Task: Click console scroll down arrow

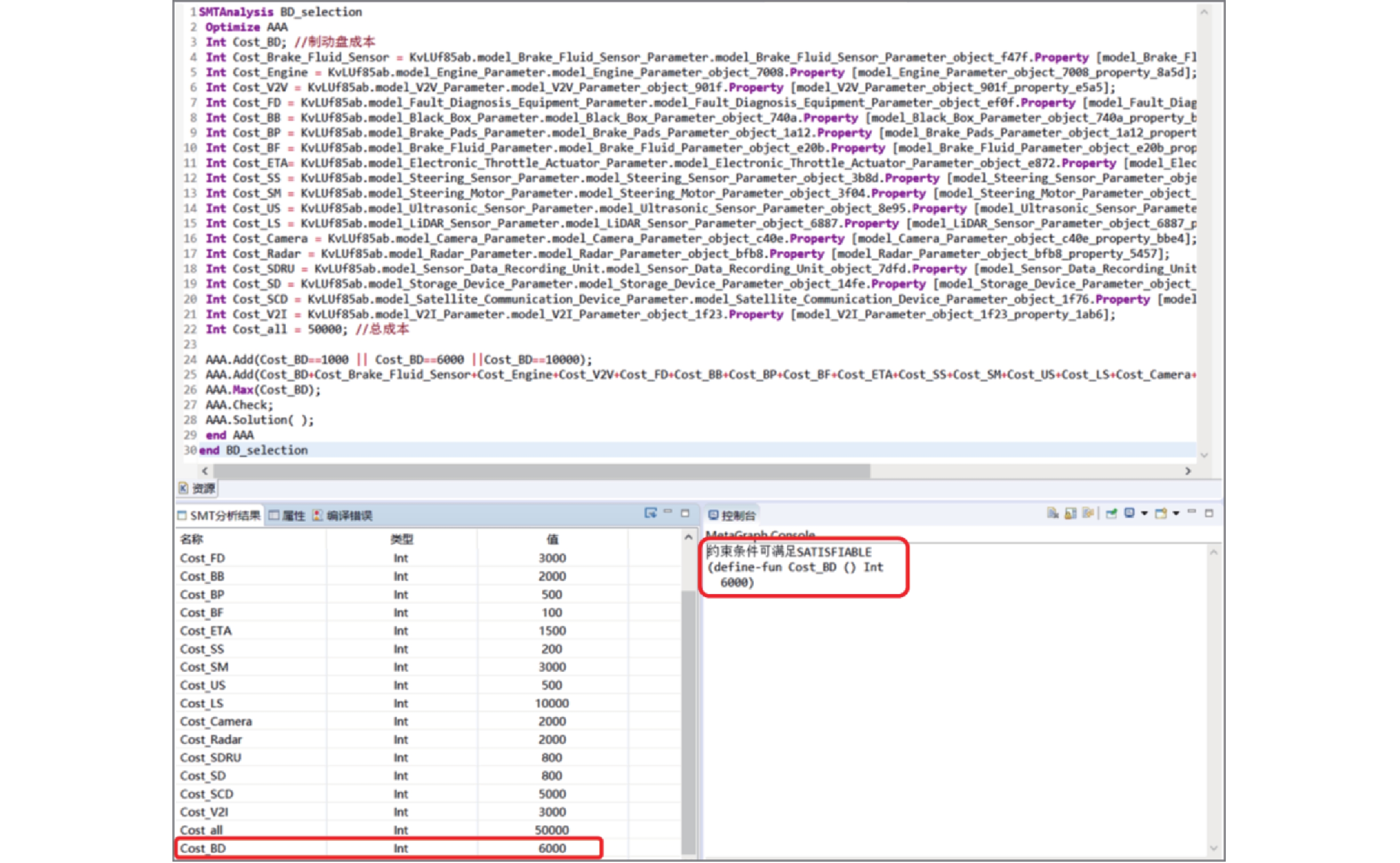Action: pos(1213,849)
